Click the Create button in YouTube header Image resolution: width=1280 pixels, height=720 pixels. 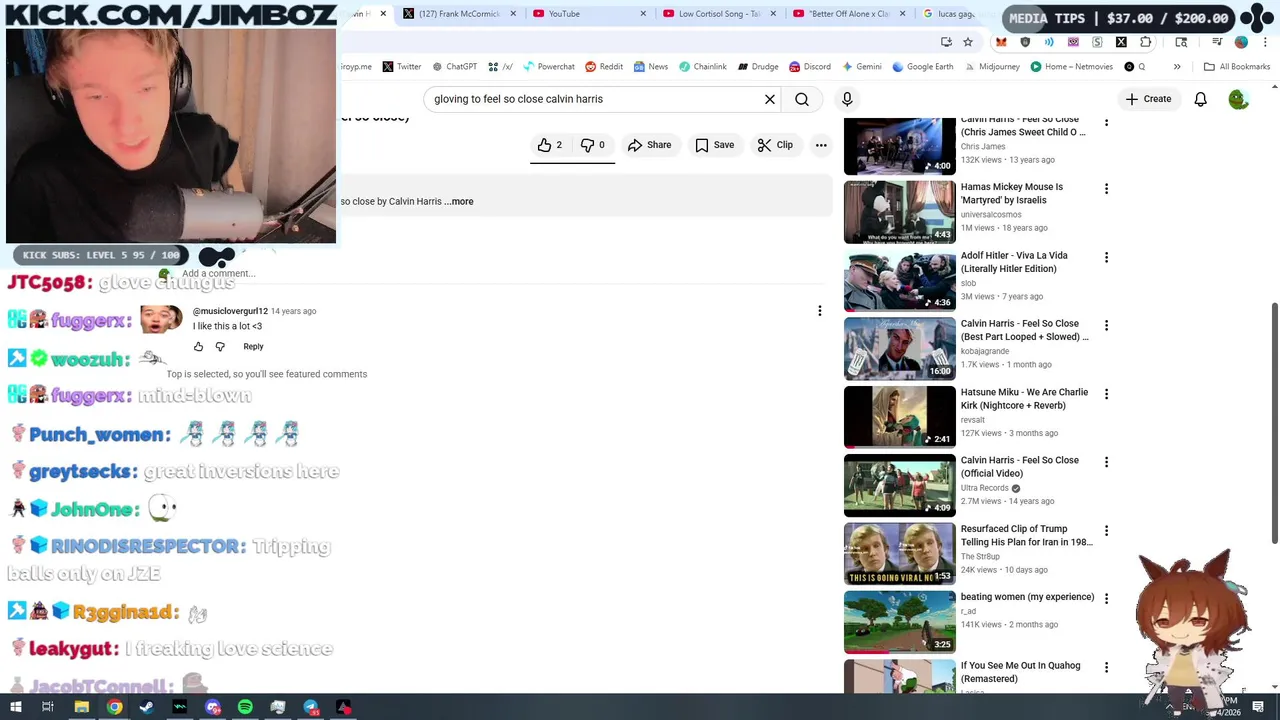point(1148,99)
